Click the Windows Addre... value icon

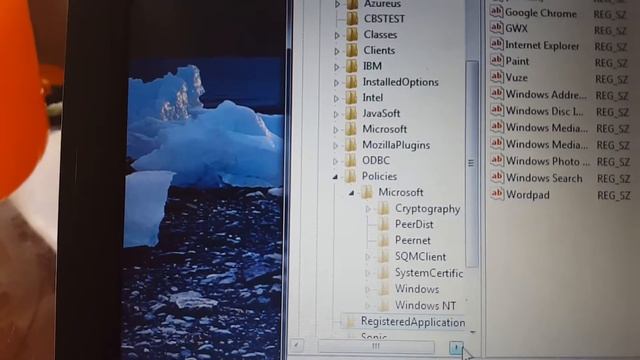pos(497,93)
